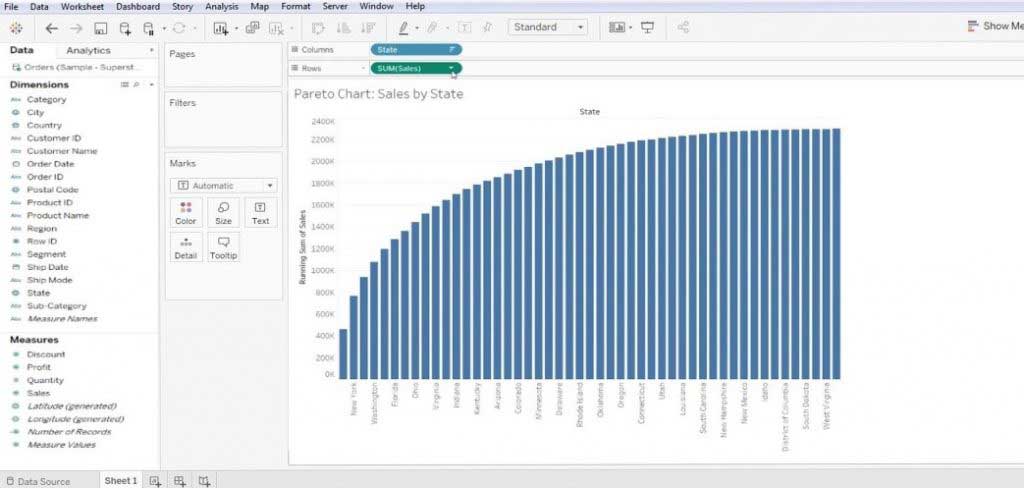Viewport: 1024px width, 488px height.
Task: Switch to the Analytics tab
Action: tap(88, 50)
